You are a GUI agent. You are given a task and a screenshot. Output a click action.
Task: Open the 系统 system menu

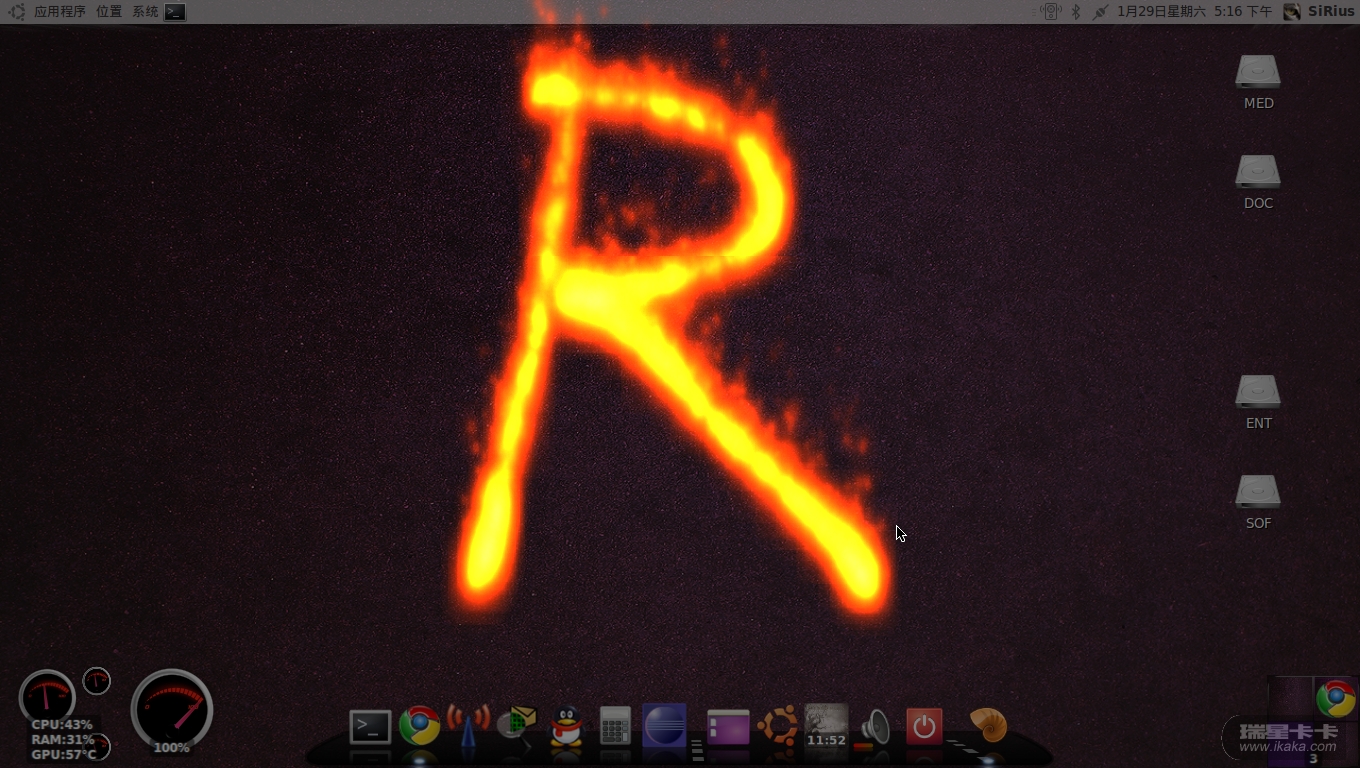click(145, 12)
